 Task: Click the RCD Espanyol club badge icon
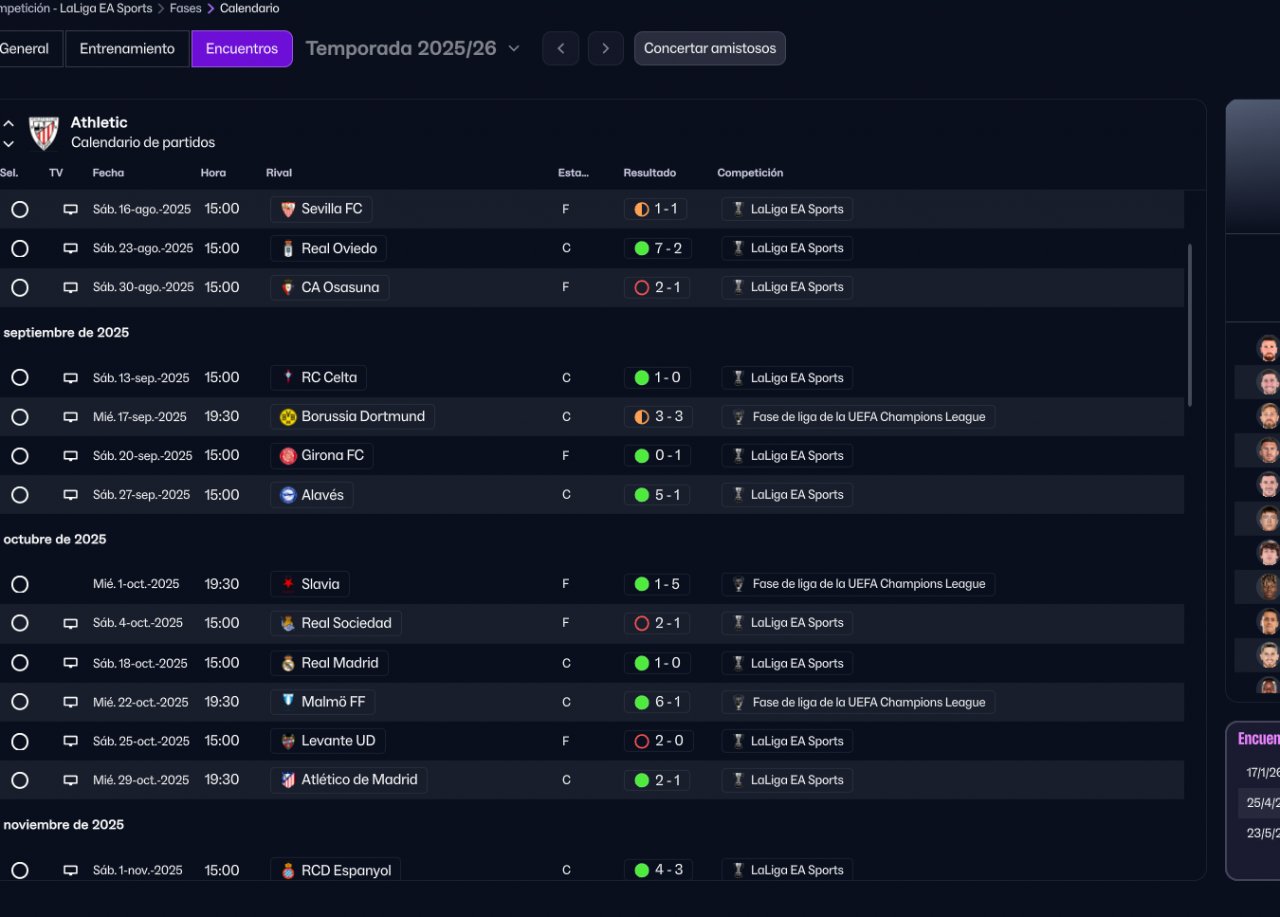pos(288,870)
